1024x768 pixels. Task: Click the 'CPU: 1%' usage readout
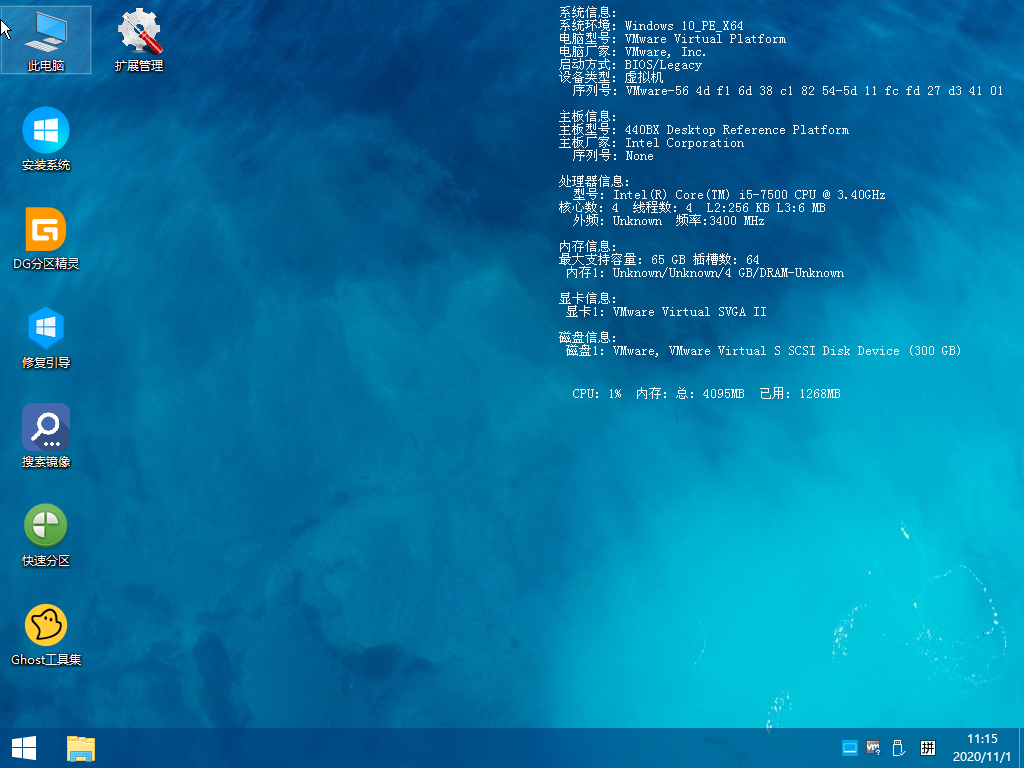[596, 394]
